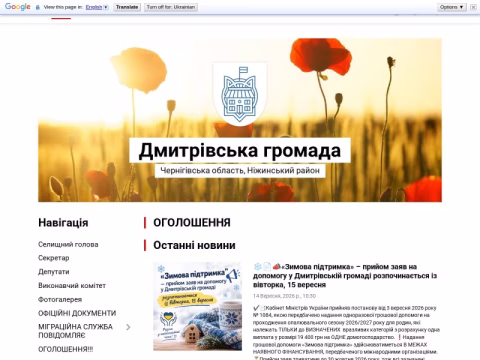Open Секретар navigation link
Image resolution: width=480 pixels, height=360 pixels.
54,258
